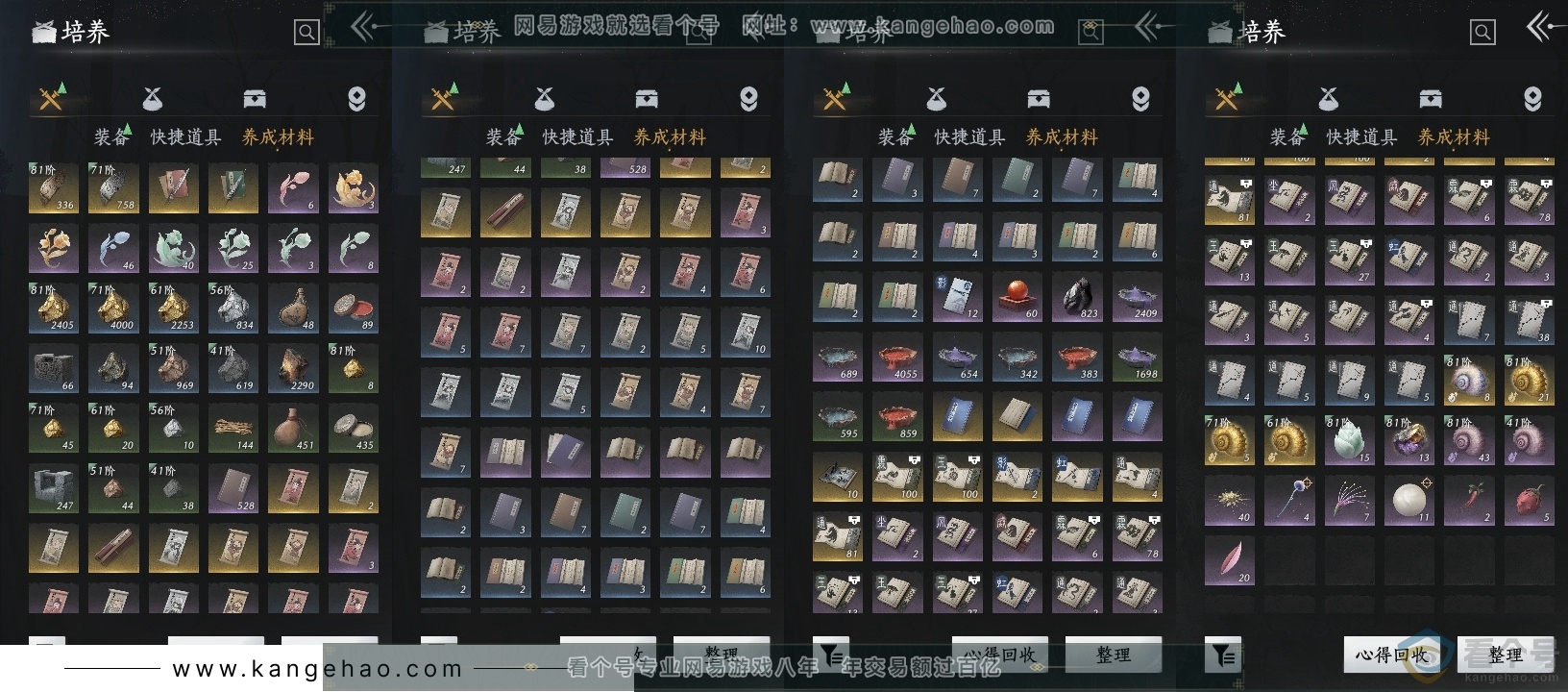The width and height of the screenshot is (1568, 692).
Task: Select the pouch category icon in the second panel
Action: coord(545,98)
